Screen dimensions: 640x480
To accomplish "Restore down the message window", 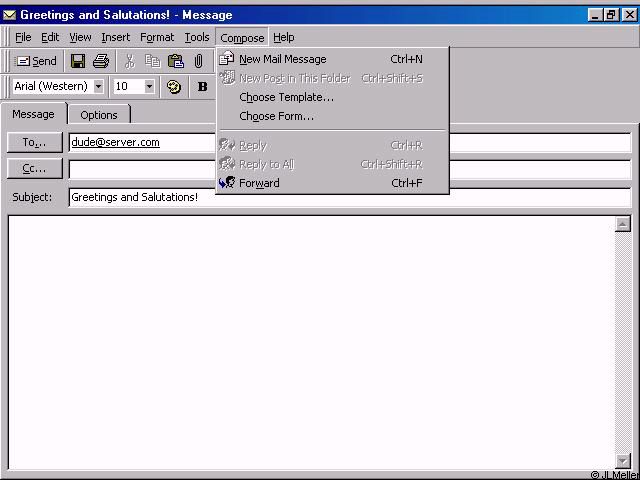I will (x=611, y=16).
